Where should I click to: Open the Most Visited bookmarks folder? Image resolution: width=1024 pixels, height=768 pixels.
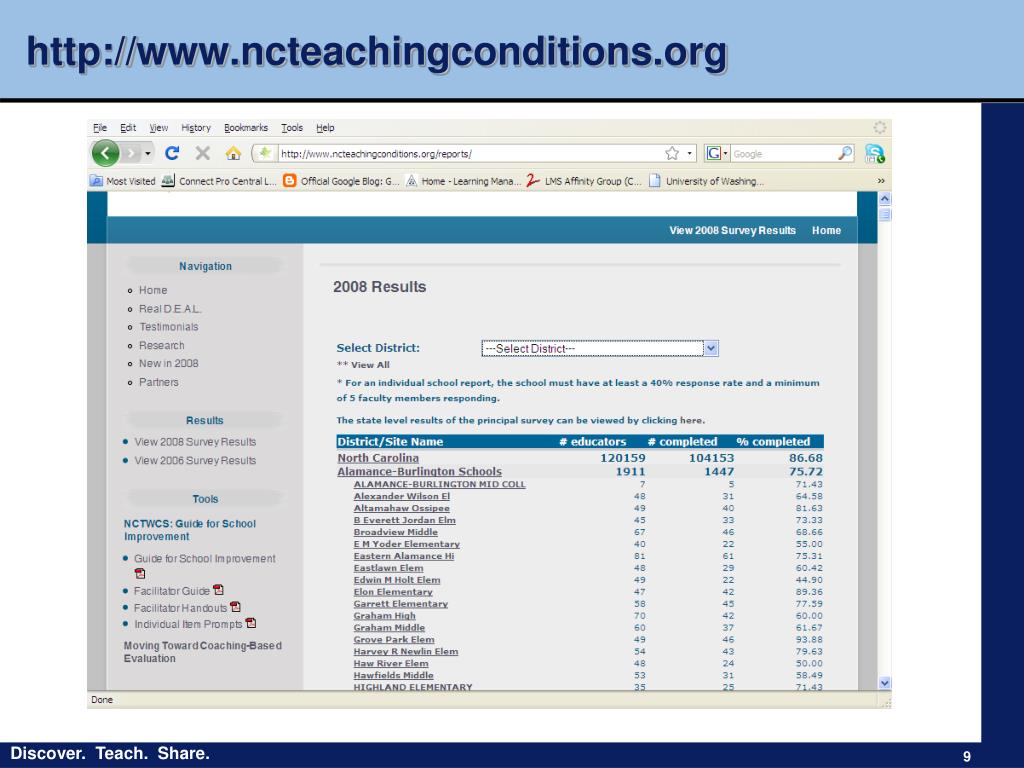[123, 181]
